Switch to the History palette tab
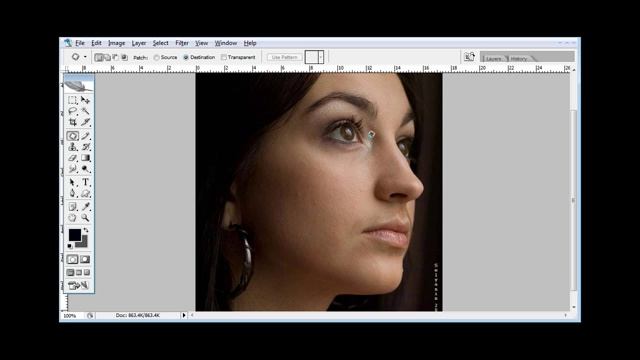Viewport: 640px width, 360px height. 519,59
